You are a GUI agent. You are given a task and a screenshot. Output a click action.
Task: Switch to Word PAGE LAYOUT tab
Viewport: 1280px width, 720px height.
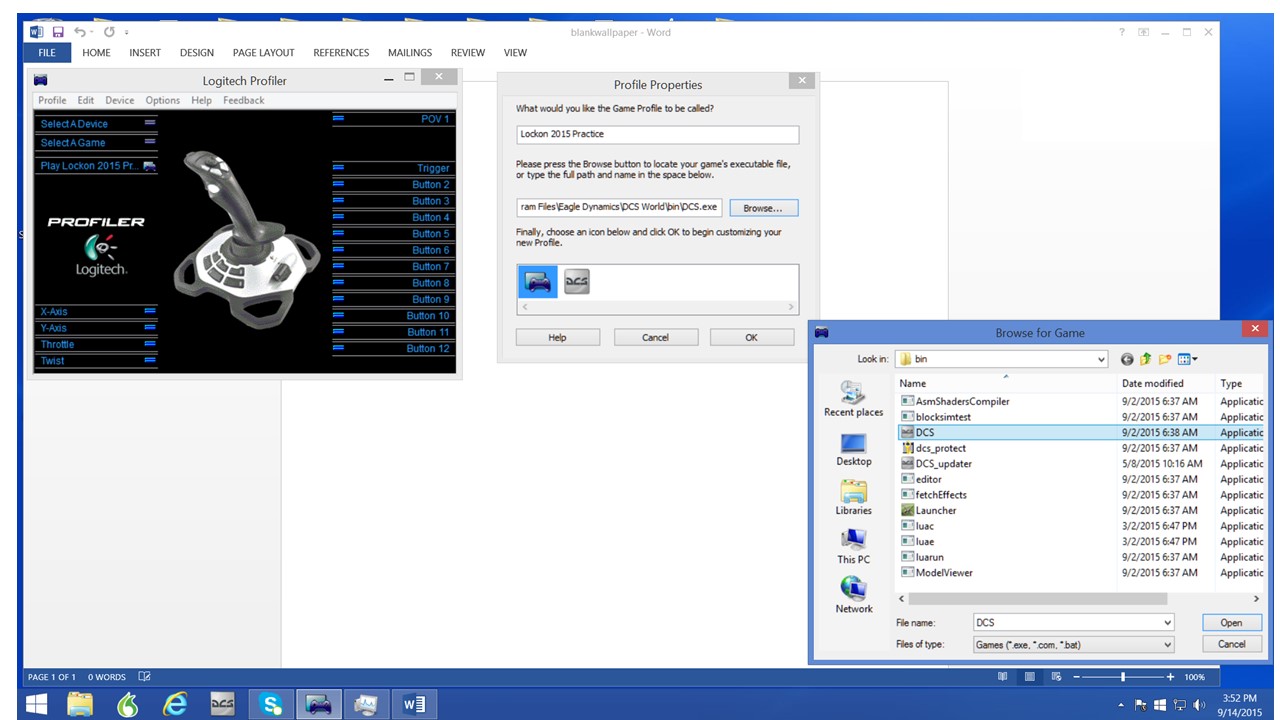[264, 52]
